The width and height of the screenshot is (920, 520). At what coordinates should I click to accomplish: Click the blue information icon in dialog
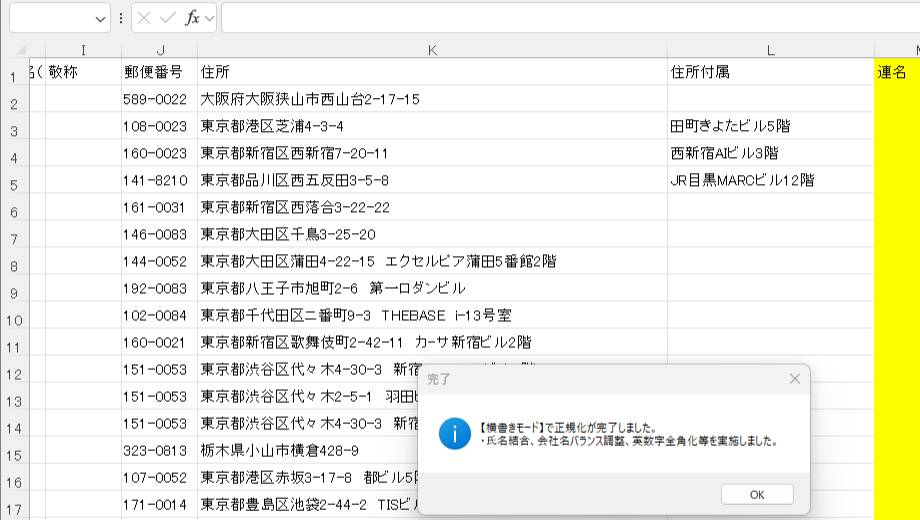(x=456, y=433)
